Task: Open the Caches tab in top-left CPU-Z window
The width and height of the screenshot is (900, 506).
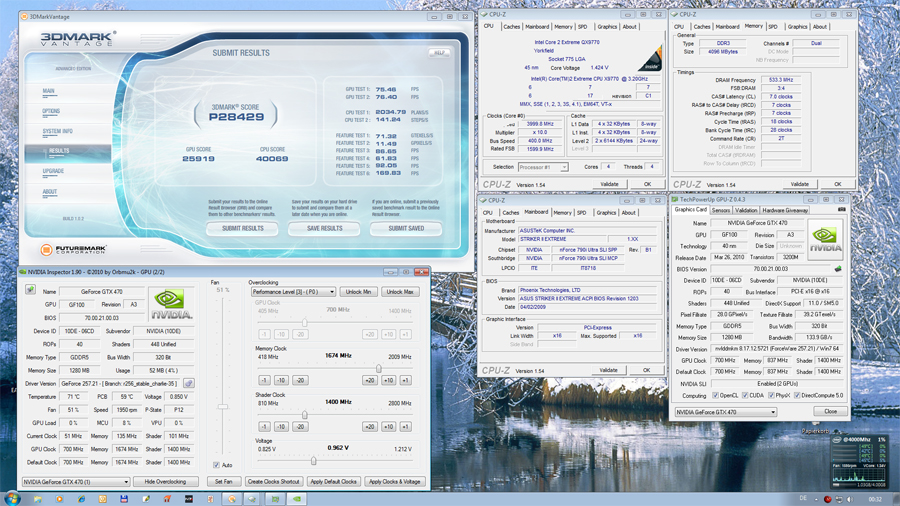Action: 511,27
